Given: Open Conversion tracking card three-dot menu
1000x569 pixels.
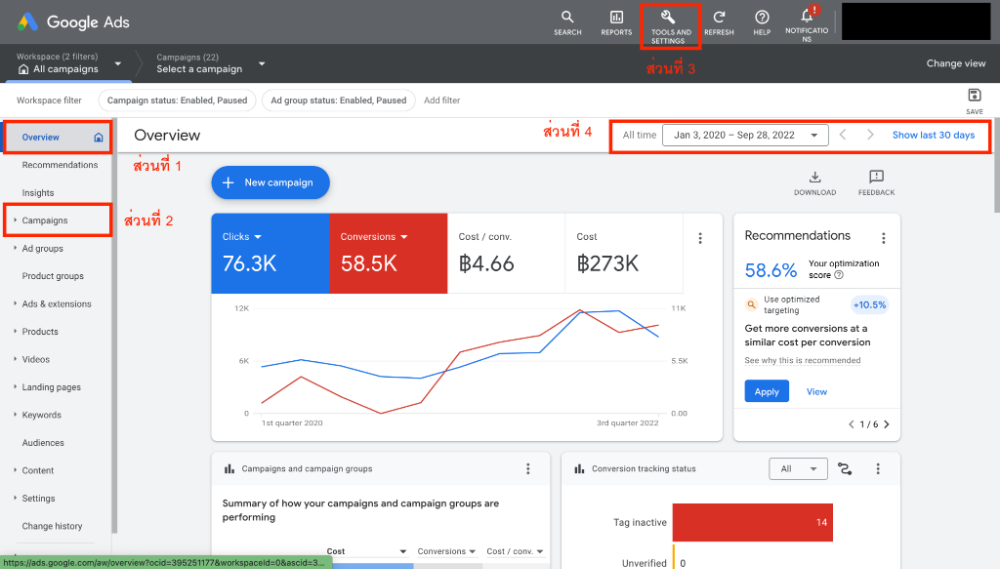Looking at the screenshot, I should pyautogui.click(x=878, y=469).
